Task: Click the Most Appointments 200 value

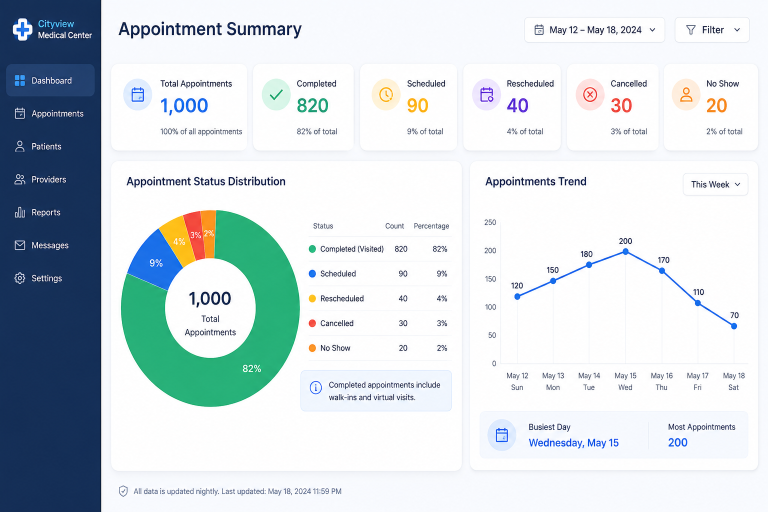Action: pyautogui.click(x=678, y=442)
